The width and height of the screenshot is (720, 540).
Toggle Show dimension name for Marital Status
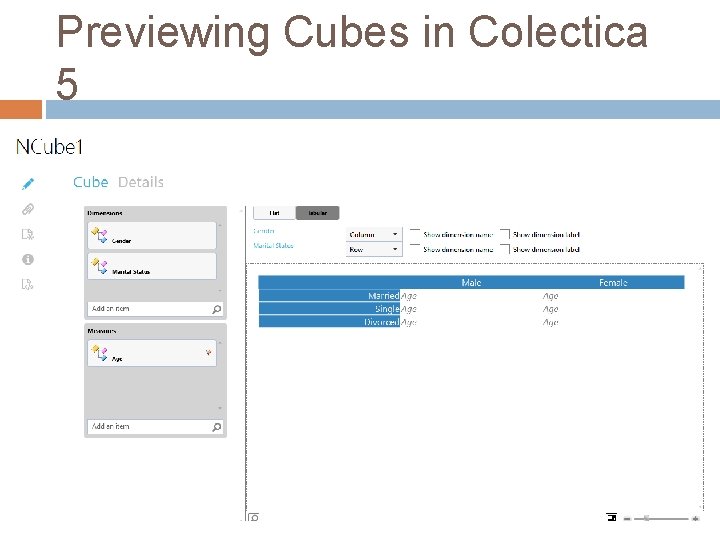tap(415, 249)
